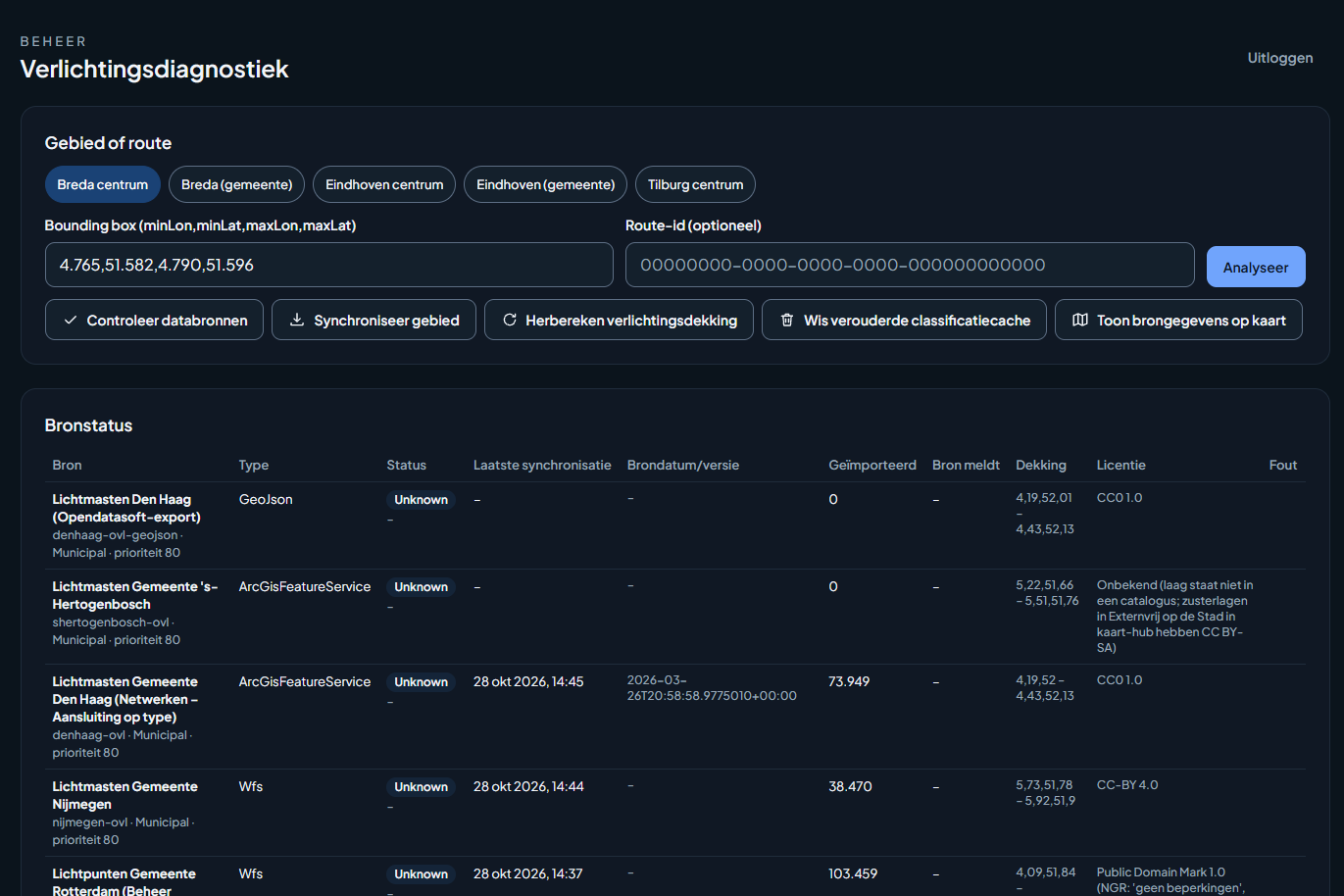
Task: Click the checkmark icon in Controleer databronnen
Action: coord(71,321)
